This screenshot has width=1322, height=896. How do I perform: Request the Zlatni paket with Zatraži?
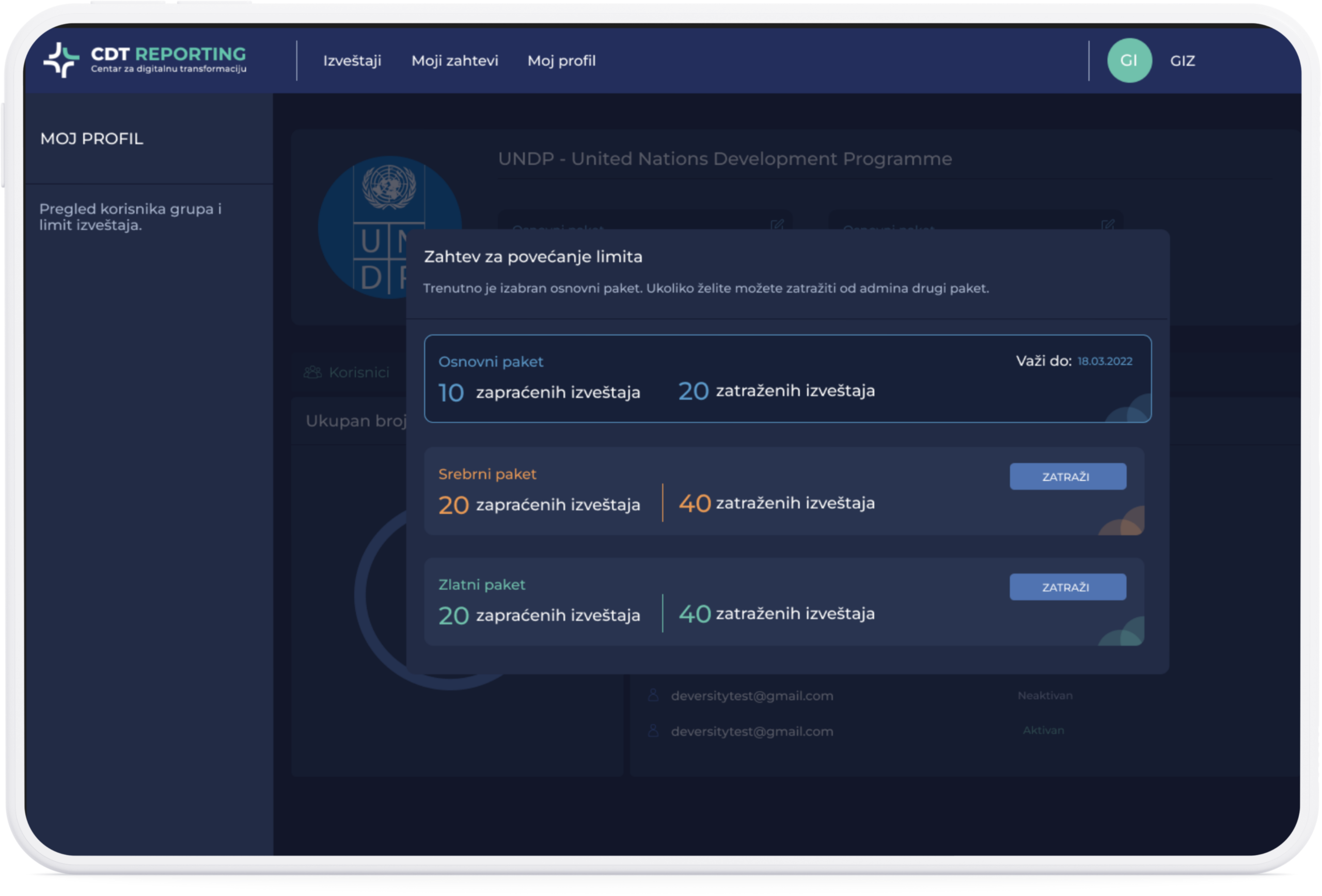tap(1067, 587)
